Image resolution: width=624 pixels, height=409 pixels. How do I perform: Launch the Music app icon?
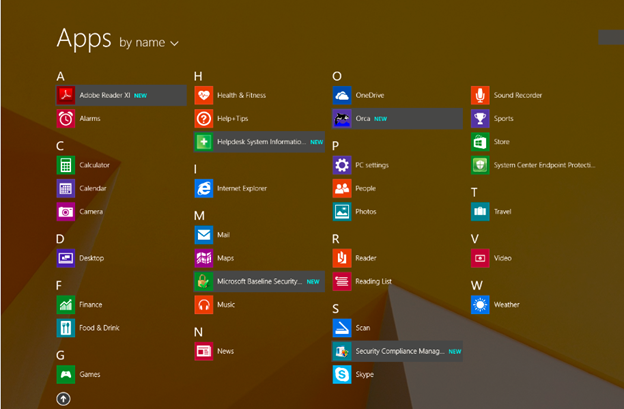point(204,305)
